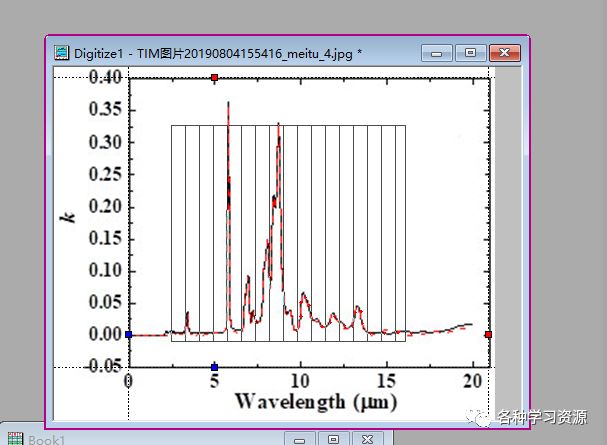Click the Digitize1 window icon in title bar

pyautogui.click(x=62, y=53)
